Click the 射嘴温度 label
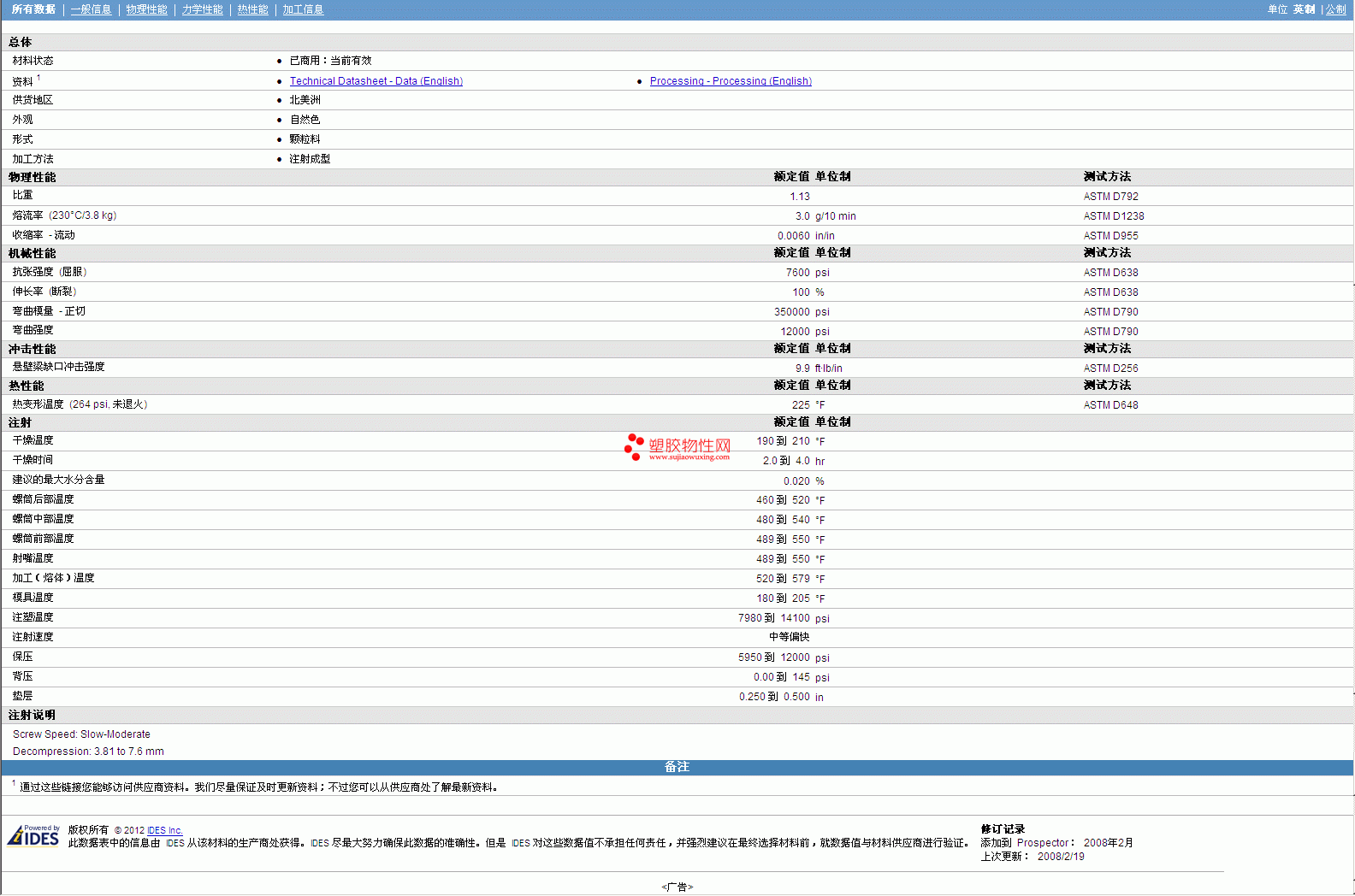This screenshot has width=1355, height=896. 33,558
